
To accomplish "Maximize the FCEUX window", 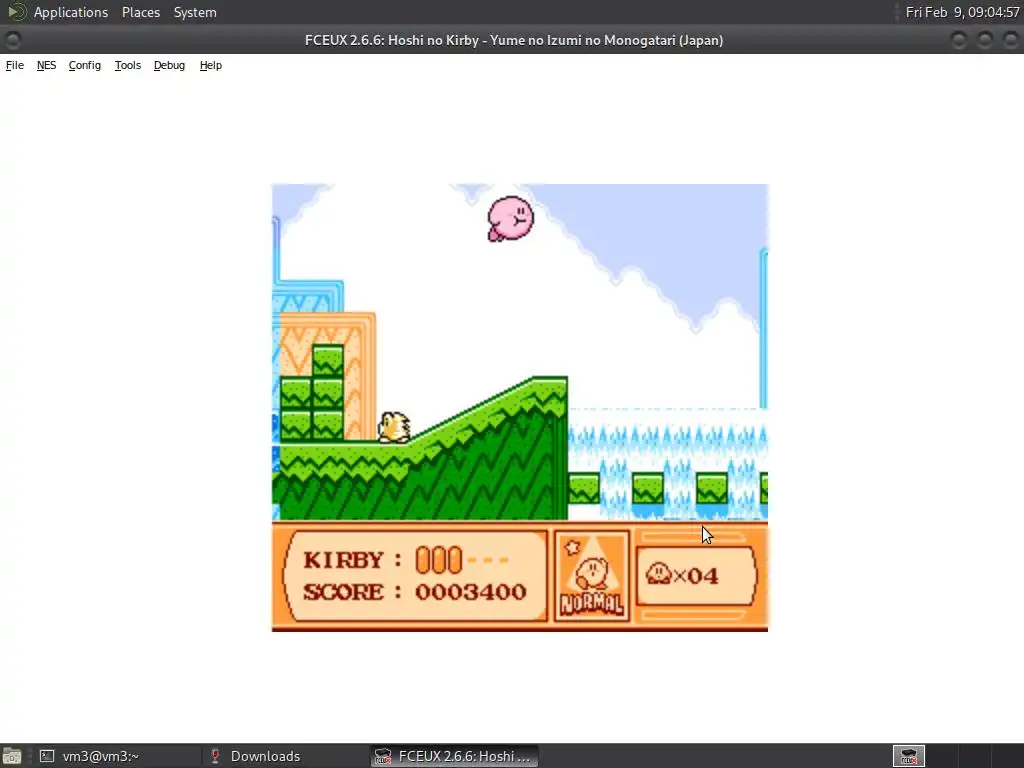I will coord(985,40).
